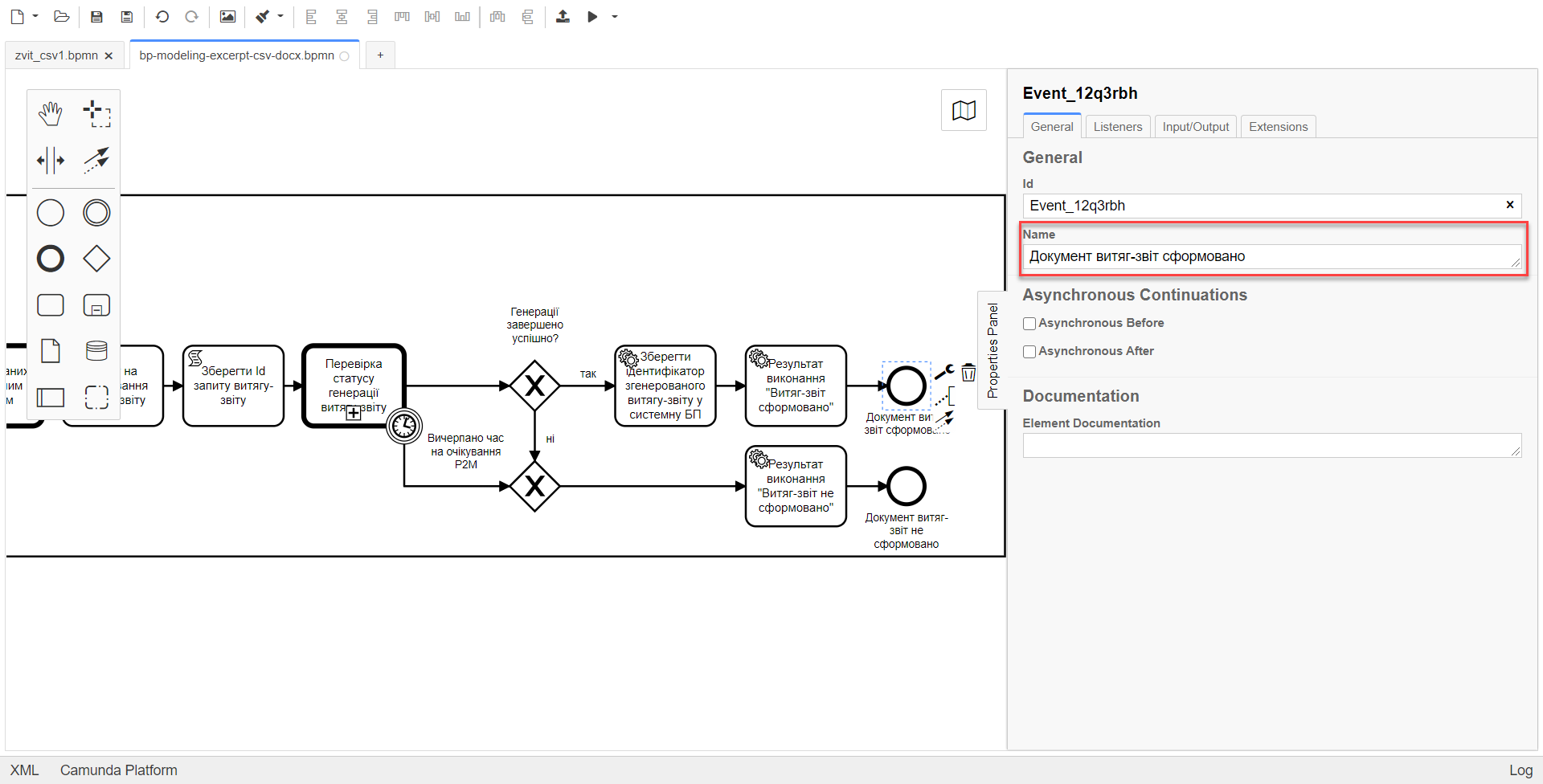The height and width of the screenshot is (784, 1543).
Task: Toggle the Log panel
Action: [x=1520, y=770]
